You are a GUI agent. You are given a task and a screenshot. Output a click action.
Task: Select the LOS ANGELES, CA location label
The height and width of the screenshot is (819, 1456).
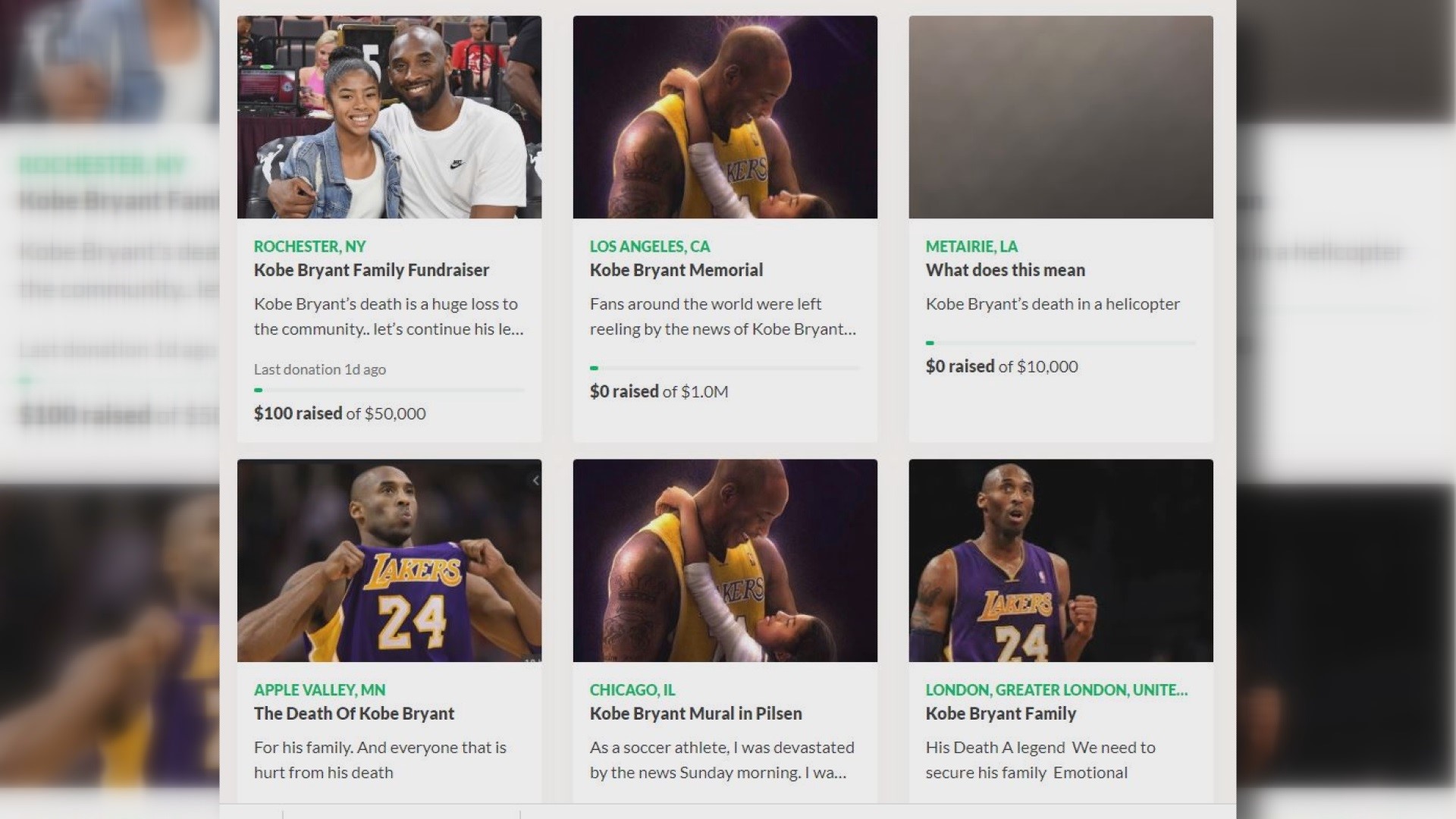click(x=650, y=246)
